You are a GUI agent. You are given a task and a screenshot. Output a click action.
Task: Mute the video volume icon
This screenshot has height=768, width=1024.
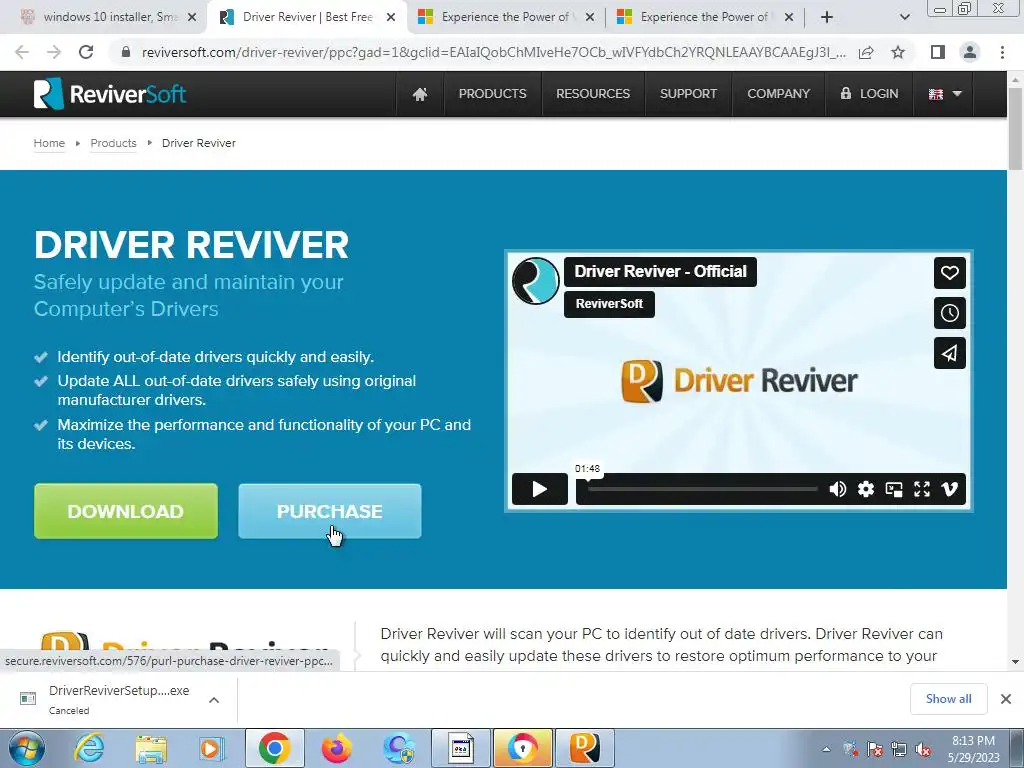click(x=837, y=489)
